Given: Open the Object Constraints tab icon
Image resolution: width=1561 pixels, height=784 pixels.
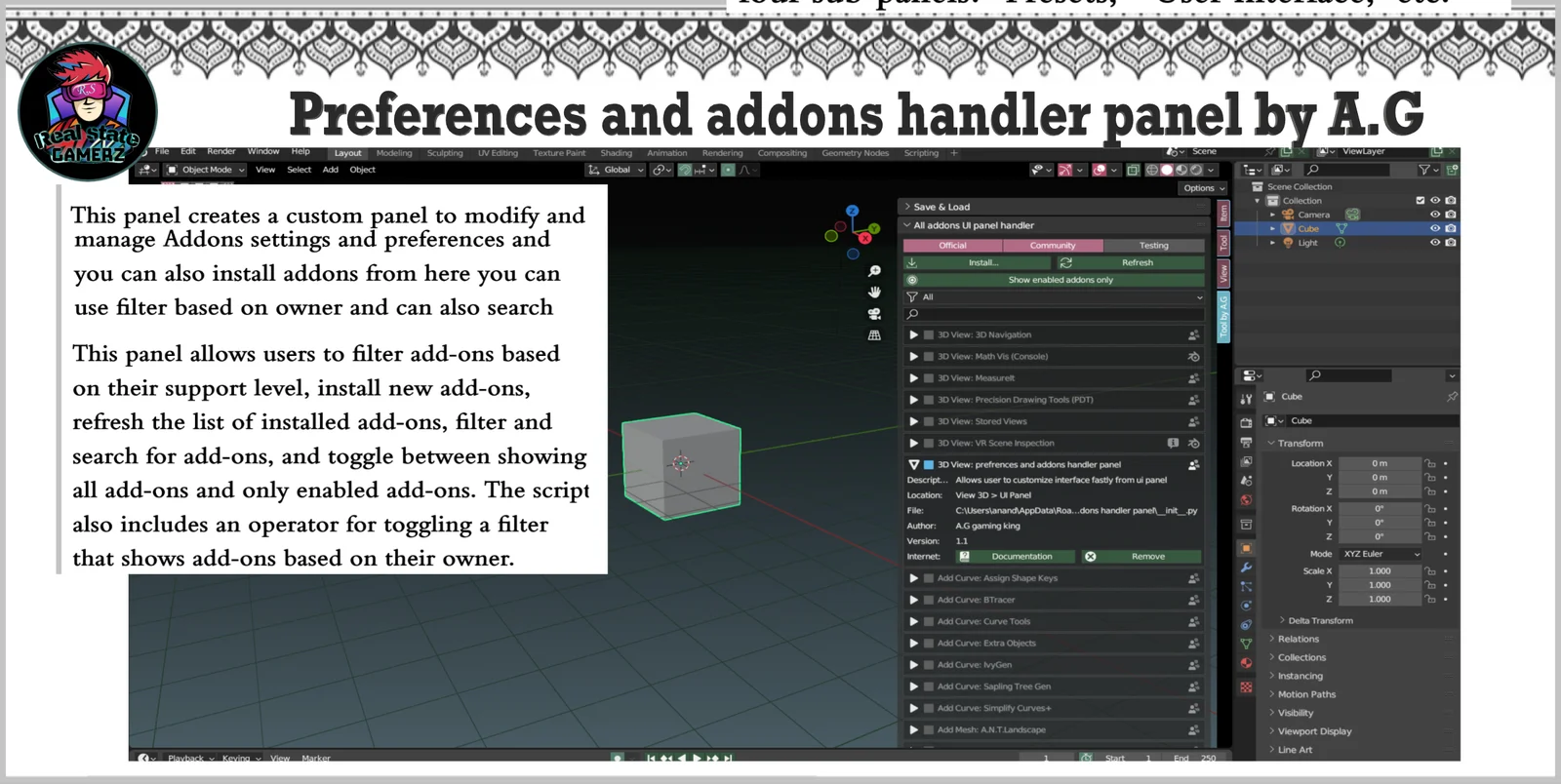Looking at the screenshot, I should 1246,624.
